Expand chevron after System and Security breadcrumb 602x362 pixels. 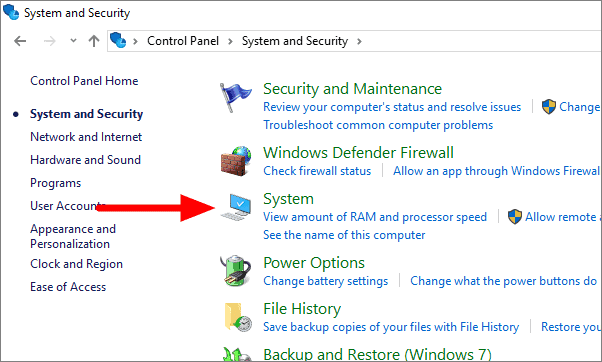tap(359, 41)
